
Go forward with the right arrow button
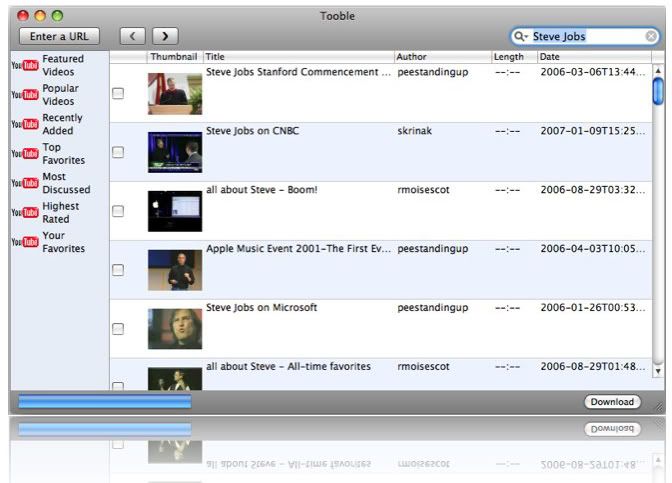(165, 36)
